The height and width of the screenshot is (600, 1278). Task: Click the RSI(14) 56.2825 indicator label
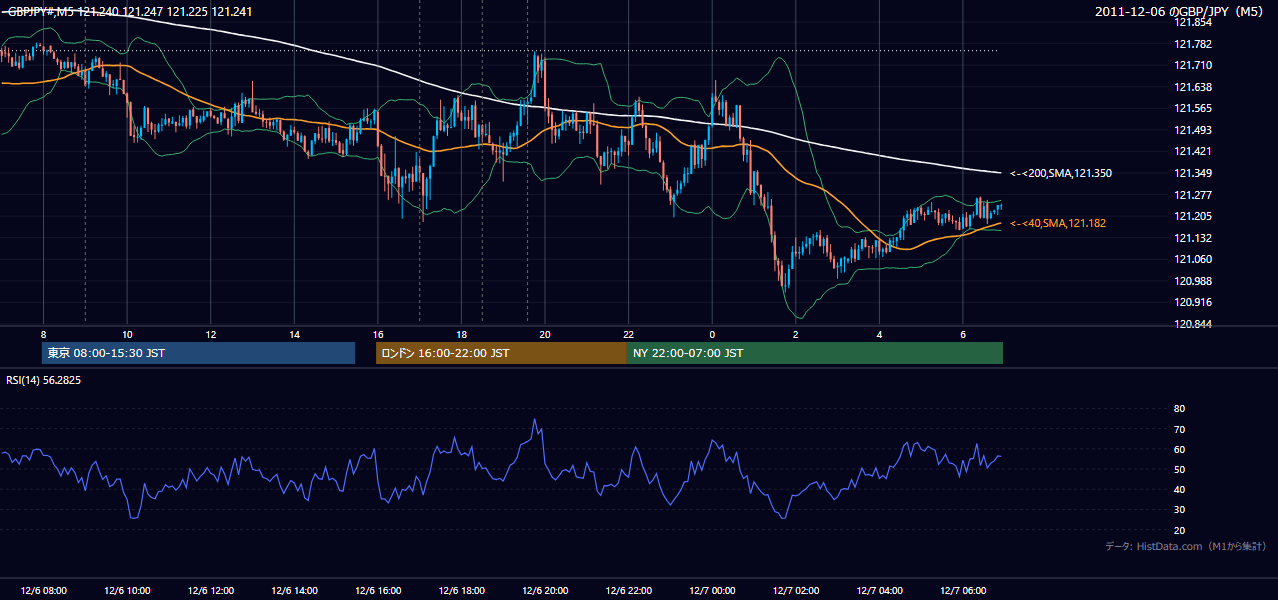(43, 380)
